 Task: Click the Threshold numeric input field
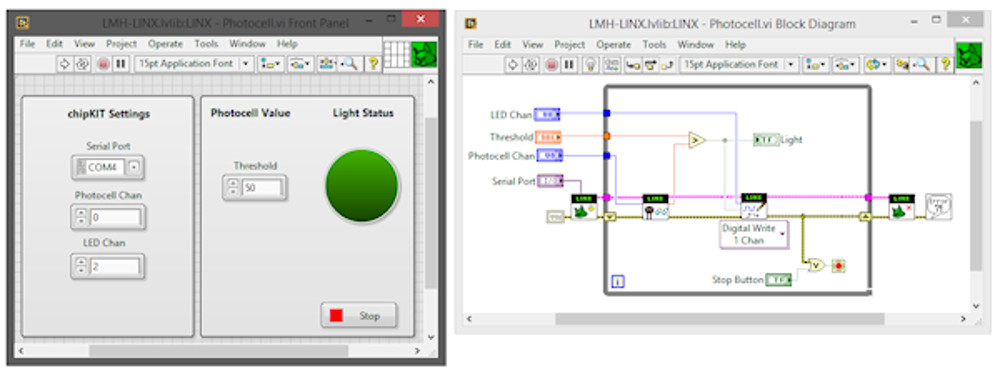[x=261, y=188]
